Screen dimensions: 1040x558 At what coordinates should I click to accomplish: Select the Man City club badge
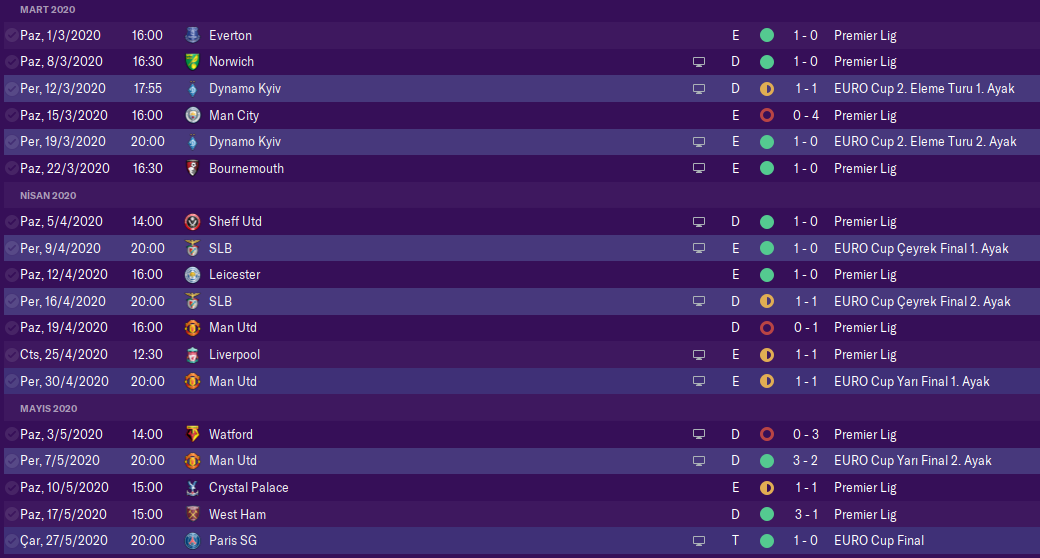(193, 115)
